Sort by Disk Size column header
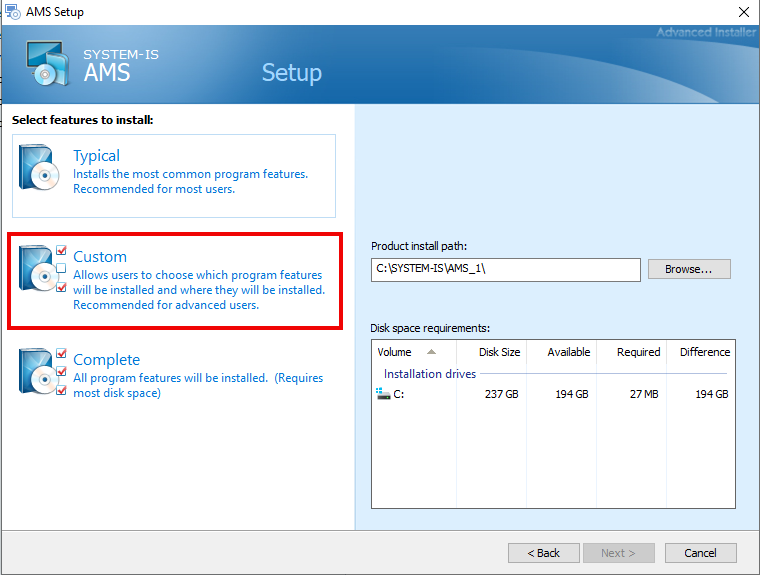 pos(491,352)
